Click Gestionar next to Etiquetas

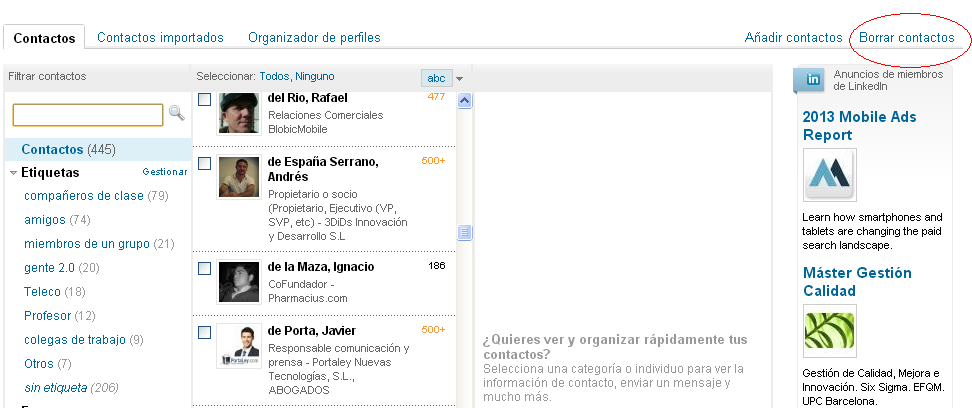click(x=165, y=172)
